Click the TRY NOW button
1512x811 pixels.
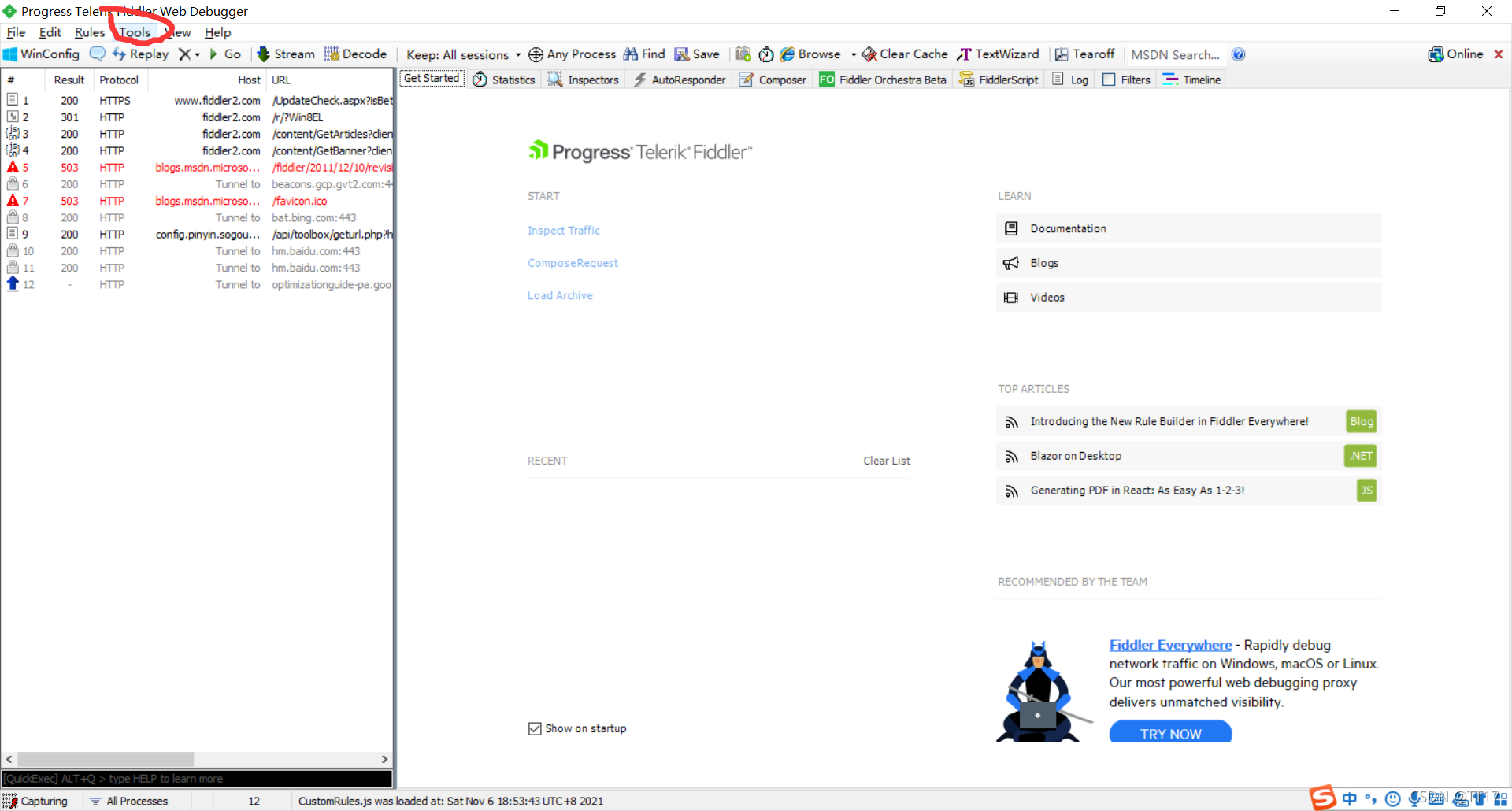click(1170, 733)
